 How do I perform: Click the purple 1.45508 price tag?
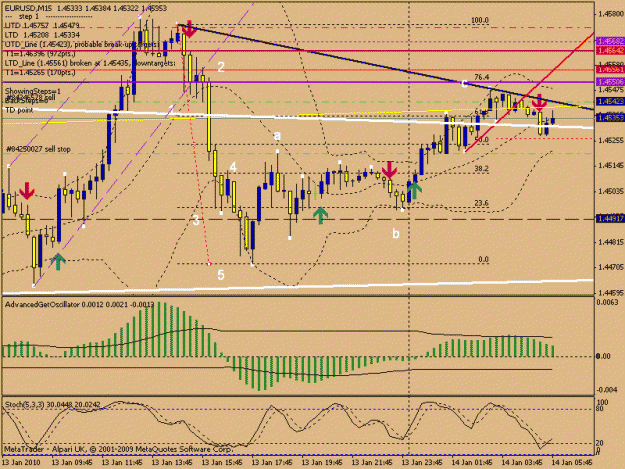(610, 82)
